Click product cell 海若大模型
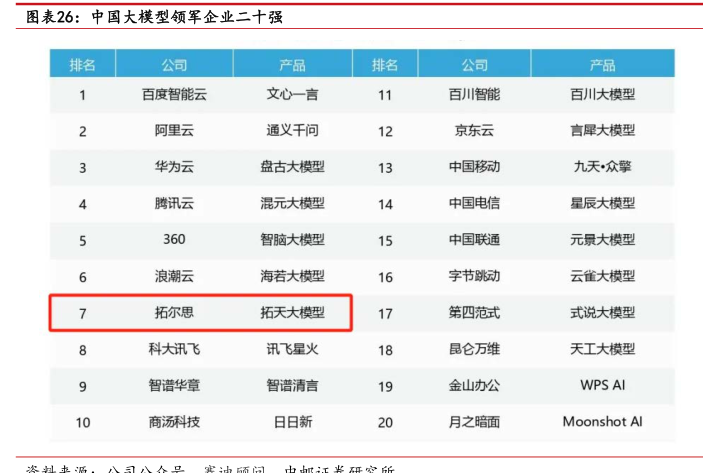 point(292,276)
